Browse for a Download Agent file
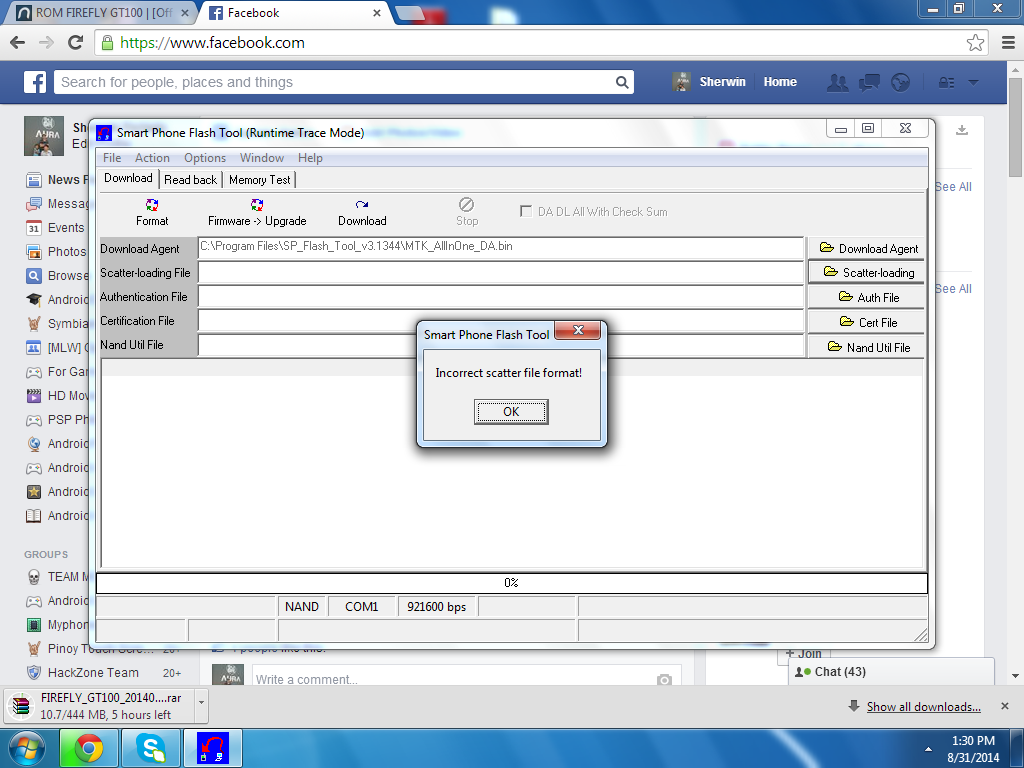Viewport: 1024px width, 768px height. 867,248
